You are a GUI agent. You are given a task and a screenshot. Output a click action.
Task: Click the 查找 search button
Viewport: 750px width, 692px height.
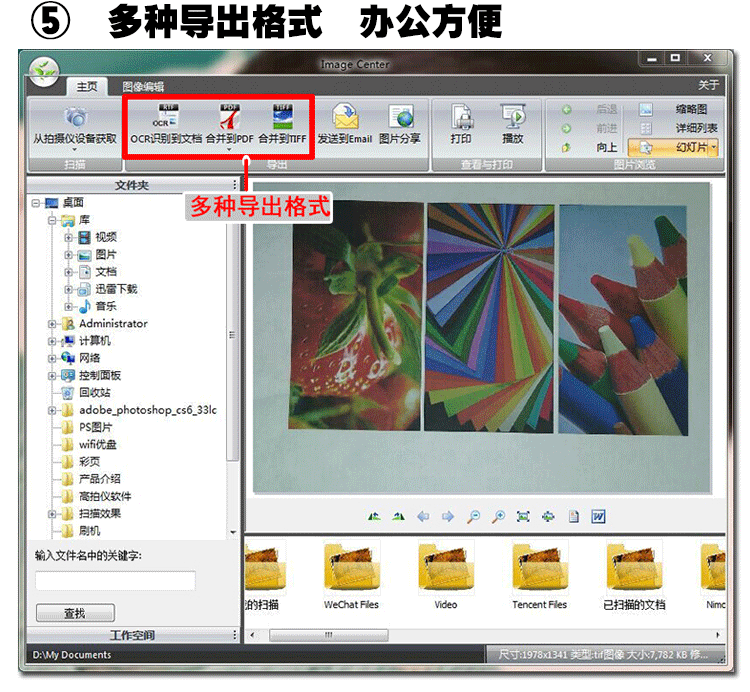point(75,613)
